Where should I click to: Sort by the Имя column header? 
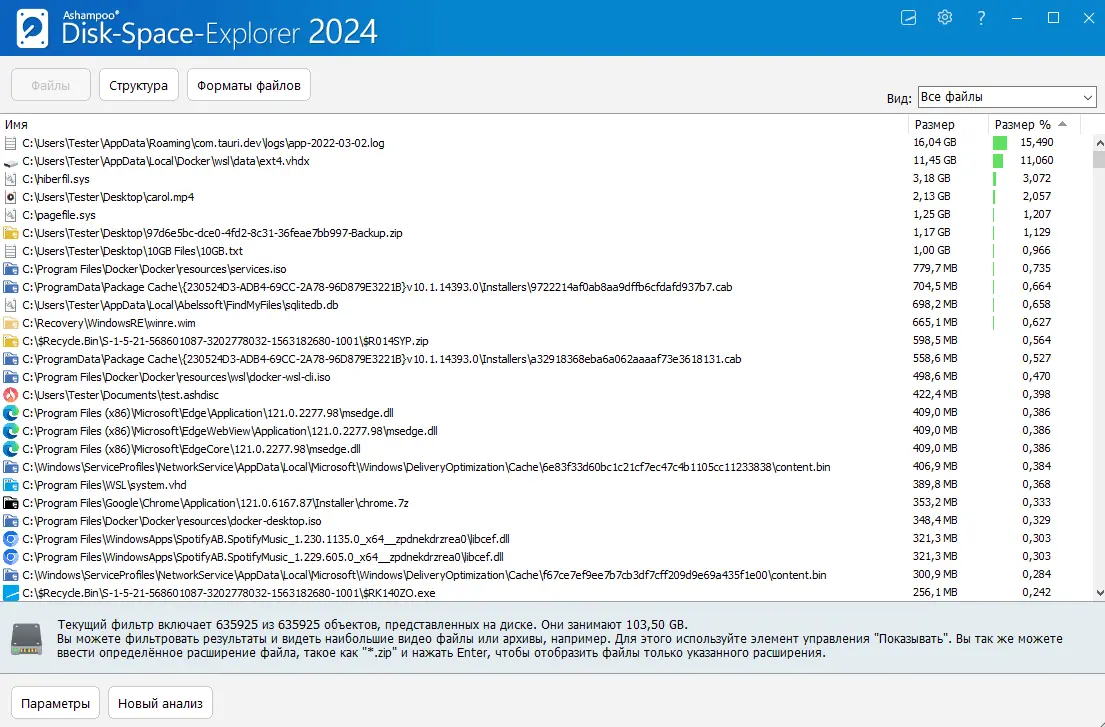(455, 125)
